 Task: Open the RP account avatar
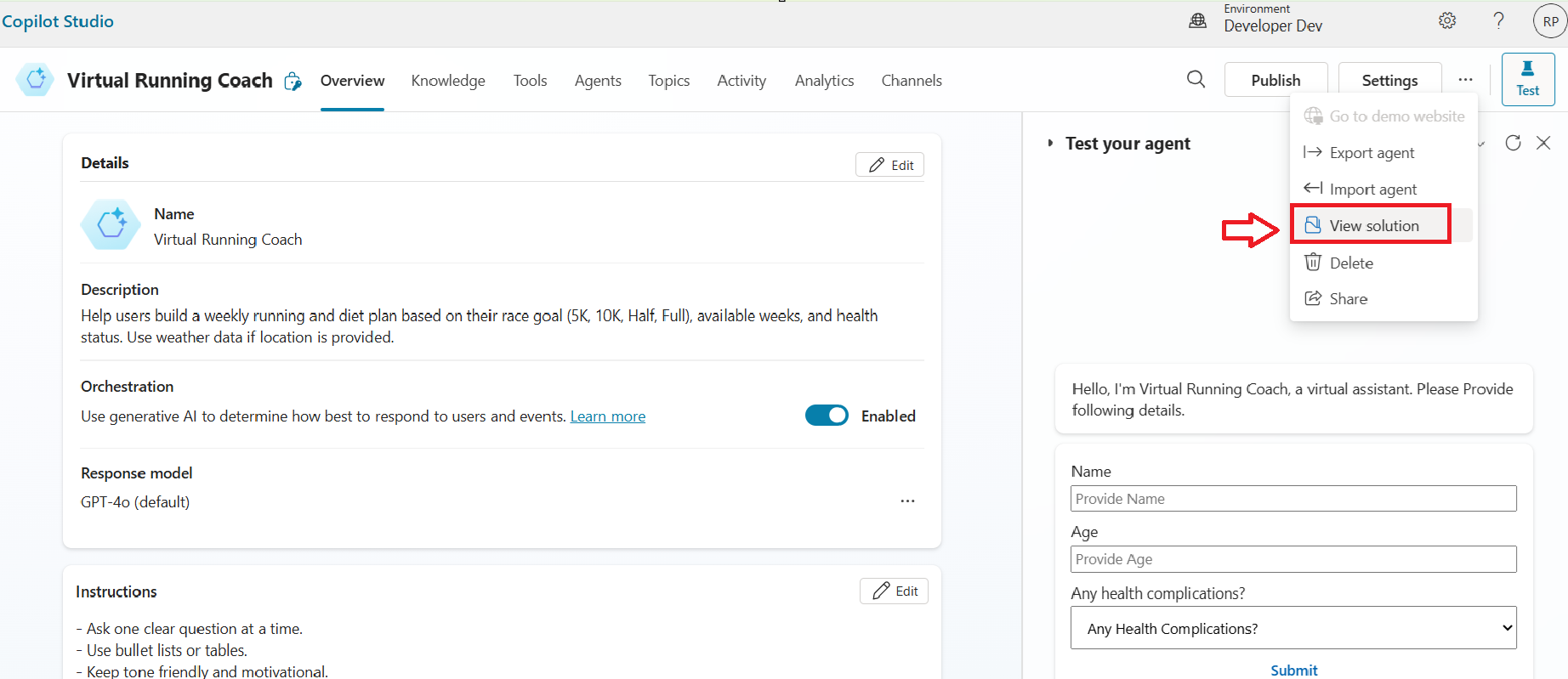pyautogui.click(x=1549, y=21)
